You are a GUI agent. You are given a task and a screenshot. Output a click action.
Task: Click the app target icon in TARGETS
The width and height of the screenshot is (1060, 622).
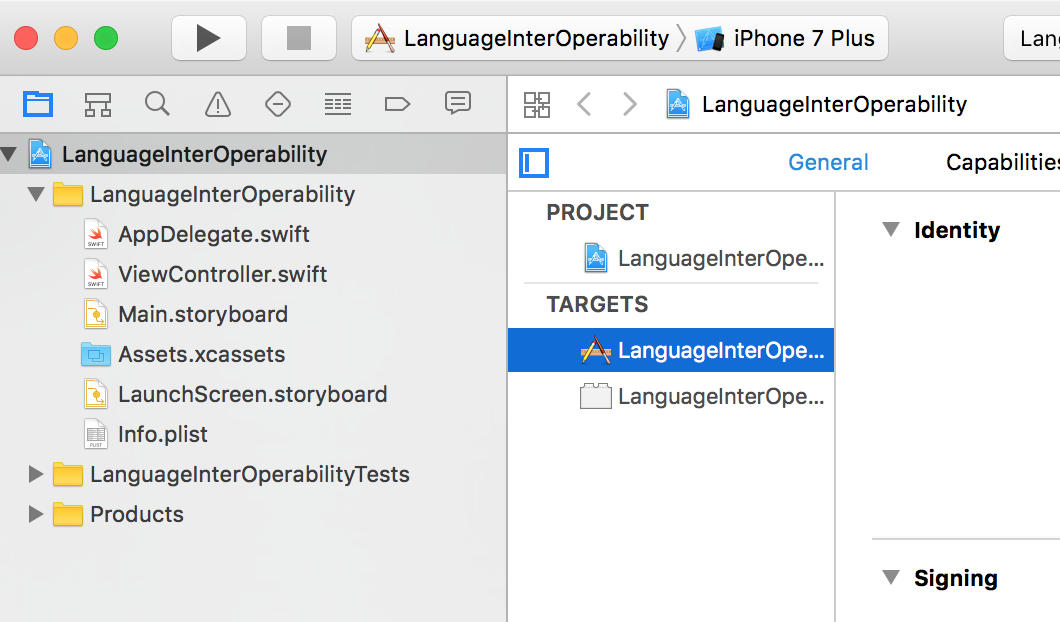(x=596, y=350)
